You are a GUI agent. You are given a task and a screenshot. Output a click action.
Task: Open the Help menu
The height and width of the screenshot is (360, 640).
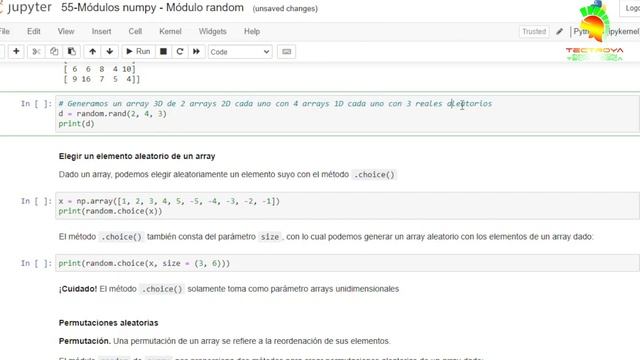(x=252, y=31)
